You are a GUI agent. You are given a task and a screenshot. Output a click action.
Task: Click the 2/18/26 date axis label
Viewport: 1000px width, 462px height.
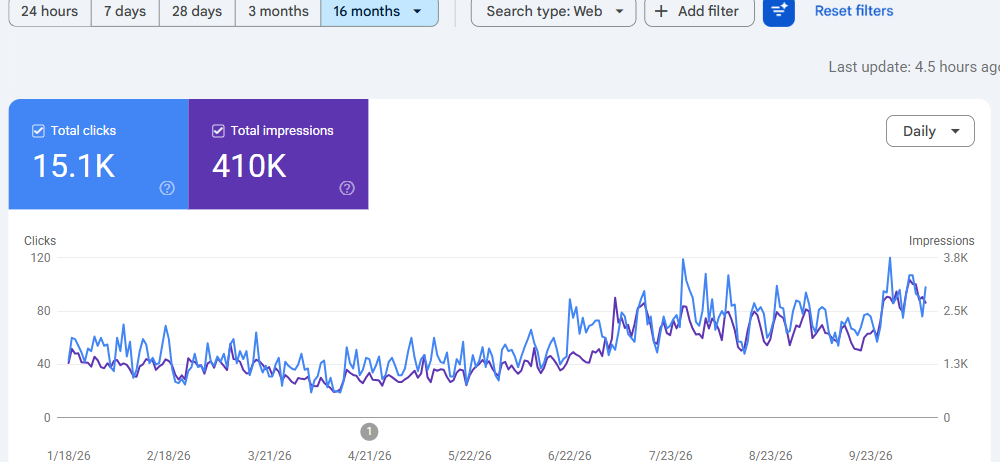[169, 456]
